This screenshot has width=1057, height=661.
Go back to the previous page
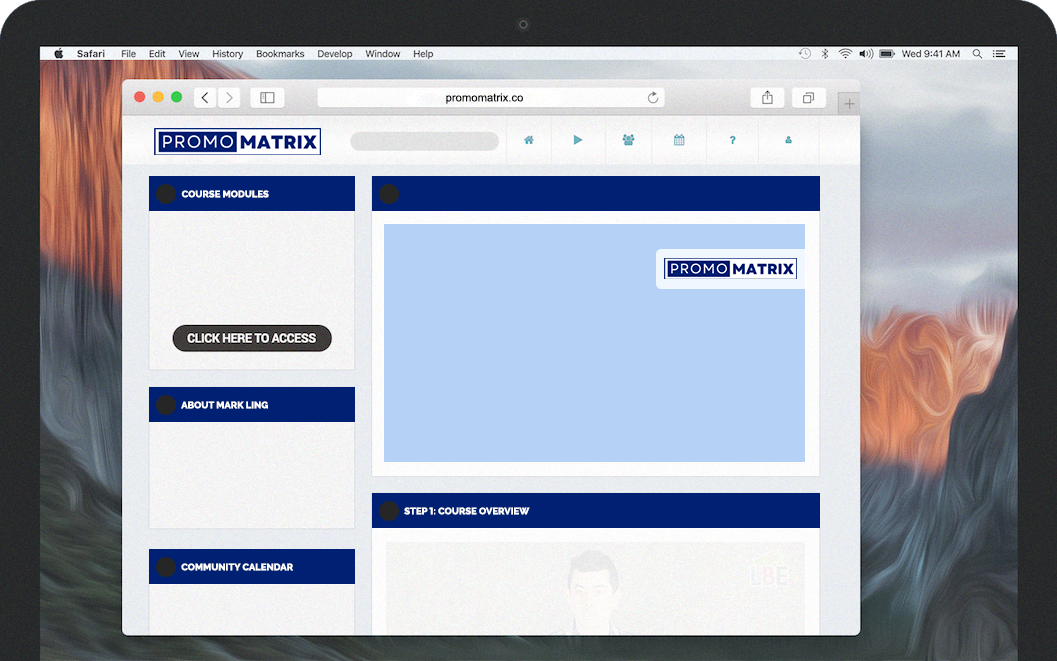click(205, 98)
